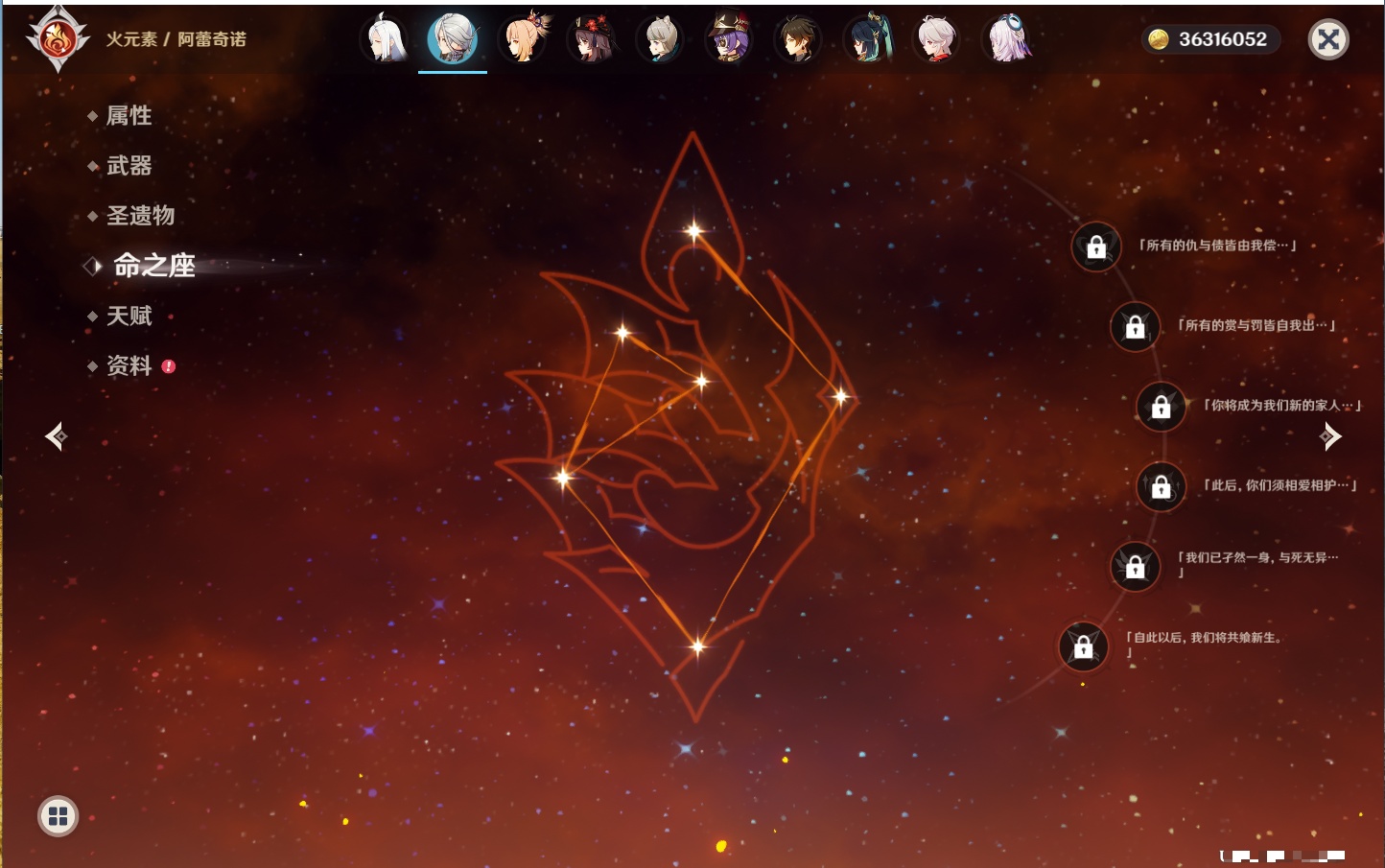
Task: Go to the previous character with the left arrow
Action: point(56,436)
